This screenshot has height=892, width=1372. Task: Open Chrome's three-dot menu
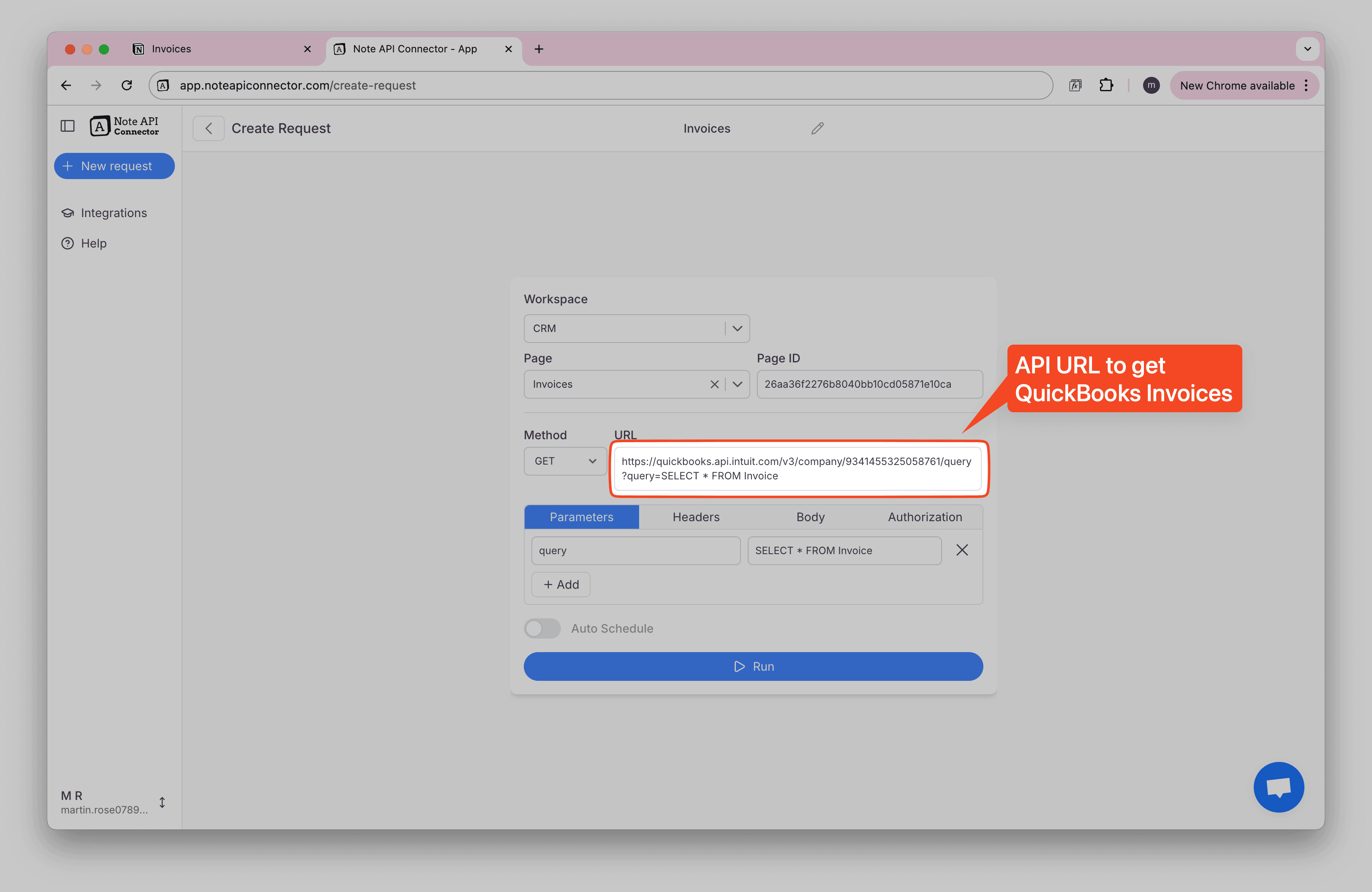click(x=1306, y=85)
